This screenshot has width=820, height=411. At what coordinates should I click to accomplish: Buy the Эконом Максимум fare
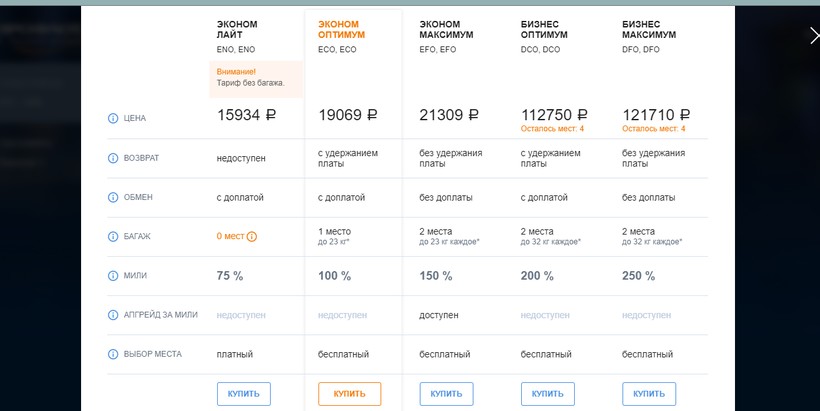(x=446, y=394)
